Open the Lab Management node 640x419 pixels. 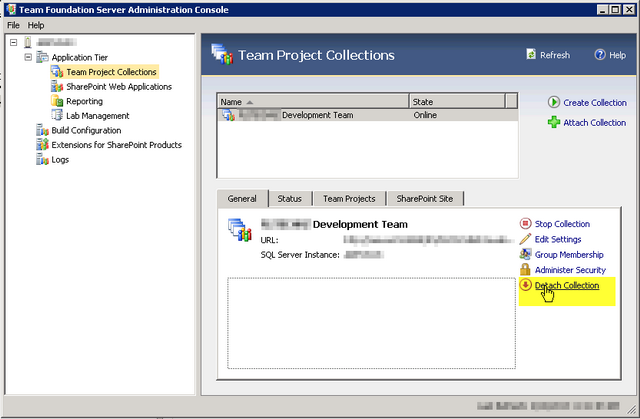click(x=98, y=116)
